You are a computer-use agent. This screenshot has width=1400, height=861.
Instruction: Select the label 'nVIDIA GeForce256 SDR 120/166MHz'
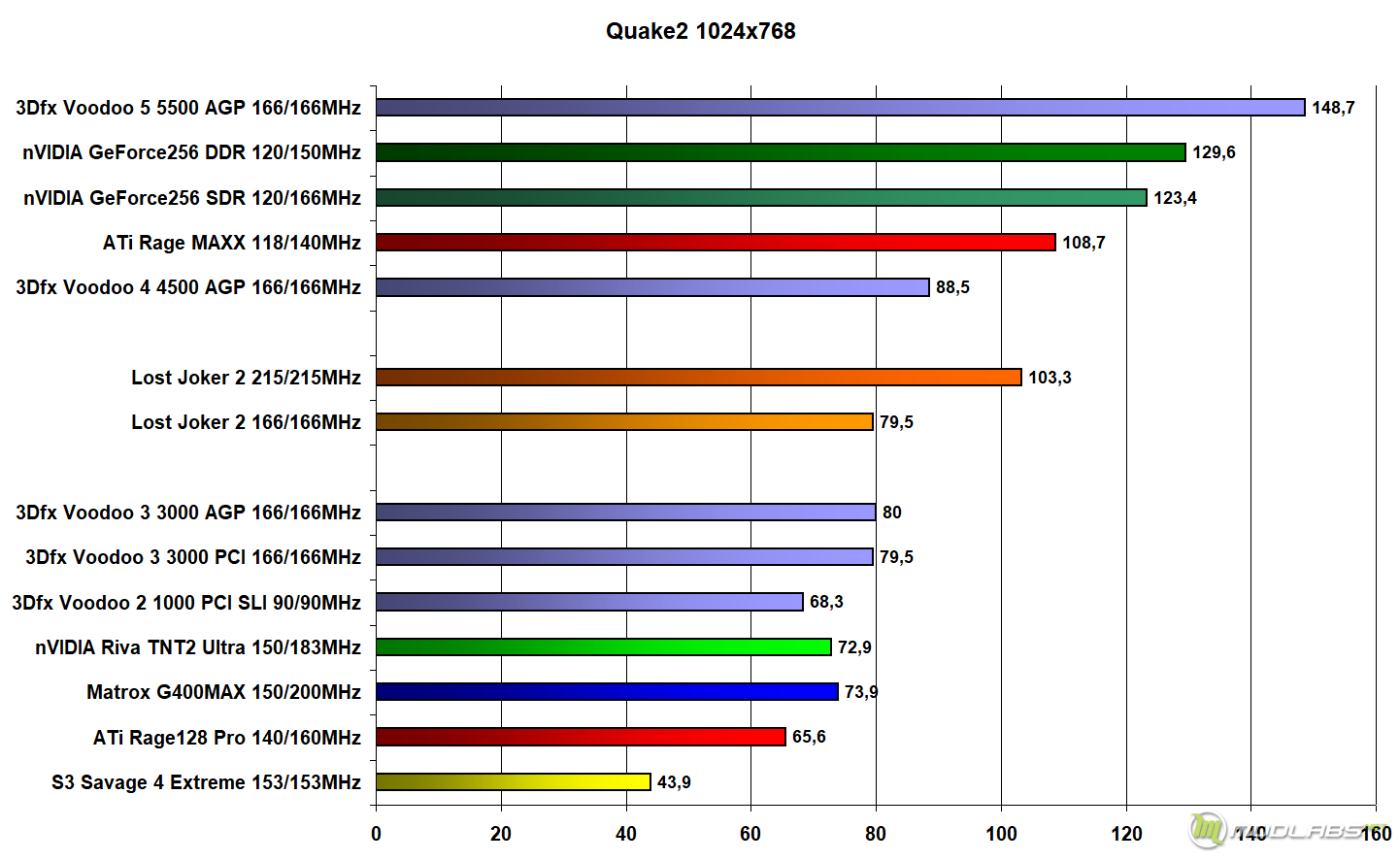[x=192, y=198]
